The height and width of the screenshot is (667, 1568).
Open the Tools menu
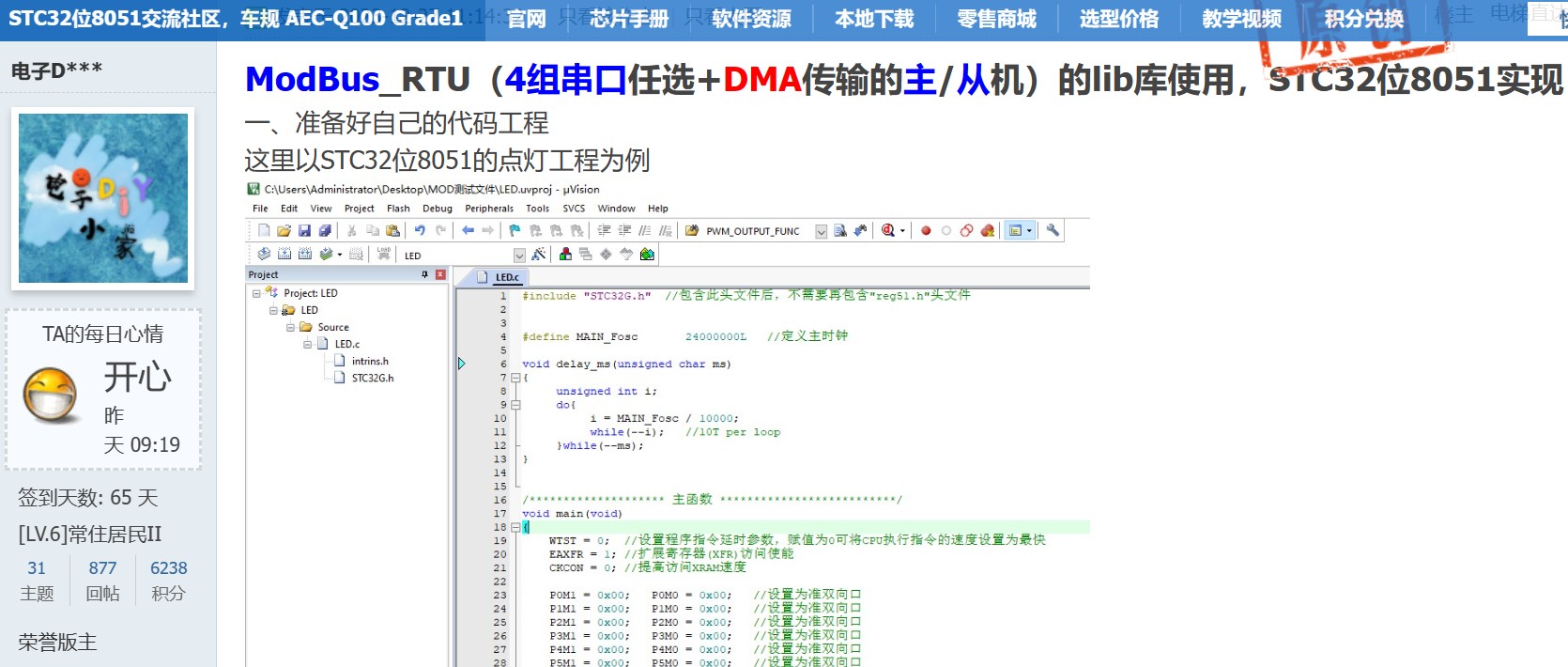point(537,209)
